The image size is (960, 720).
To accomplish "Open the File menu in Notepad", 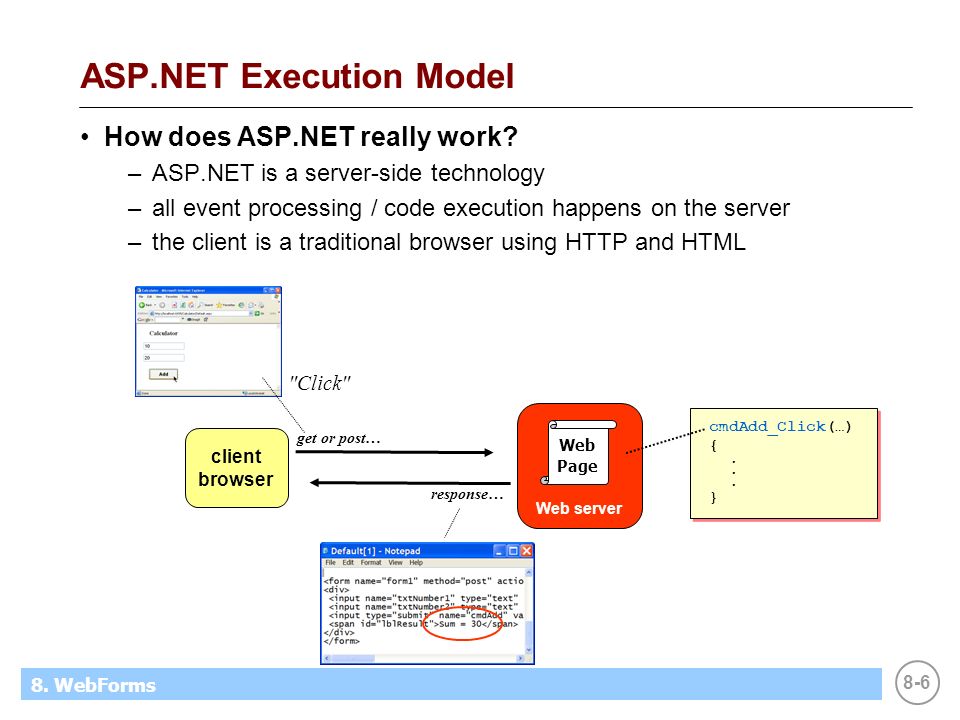I will 331,563.
